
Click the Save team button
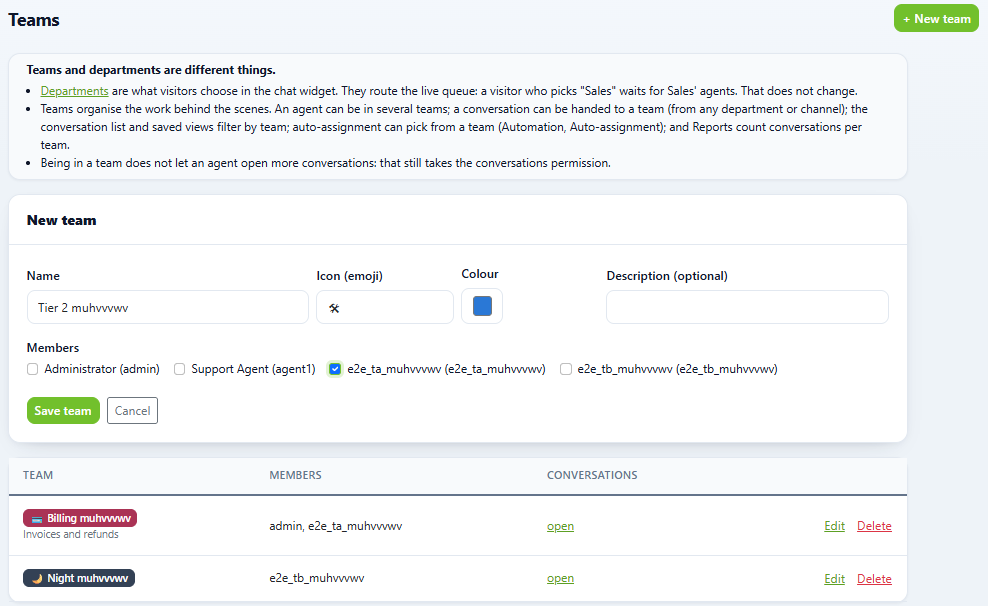pyautogui.click(x=63, y=411)
